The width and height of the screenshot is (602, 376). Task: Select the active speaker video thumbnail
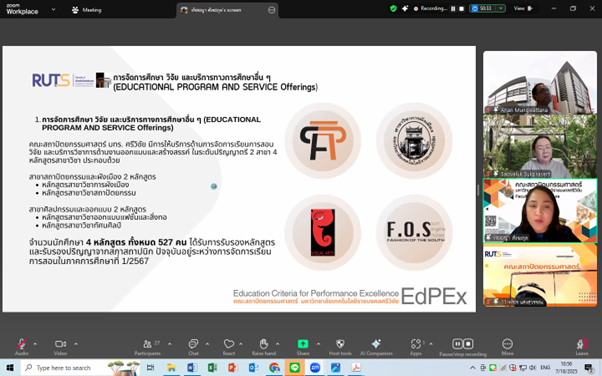point(540,210)
